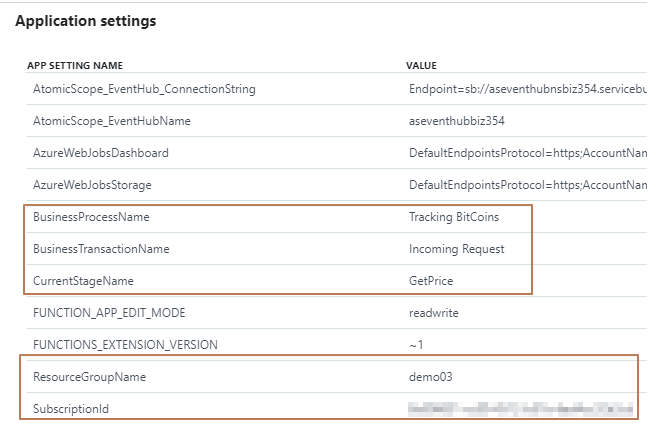Screen dimensions: 667x434
Task: Edit the aseventhubbiz354 value field
Action: pos(456,121)
